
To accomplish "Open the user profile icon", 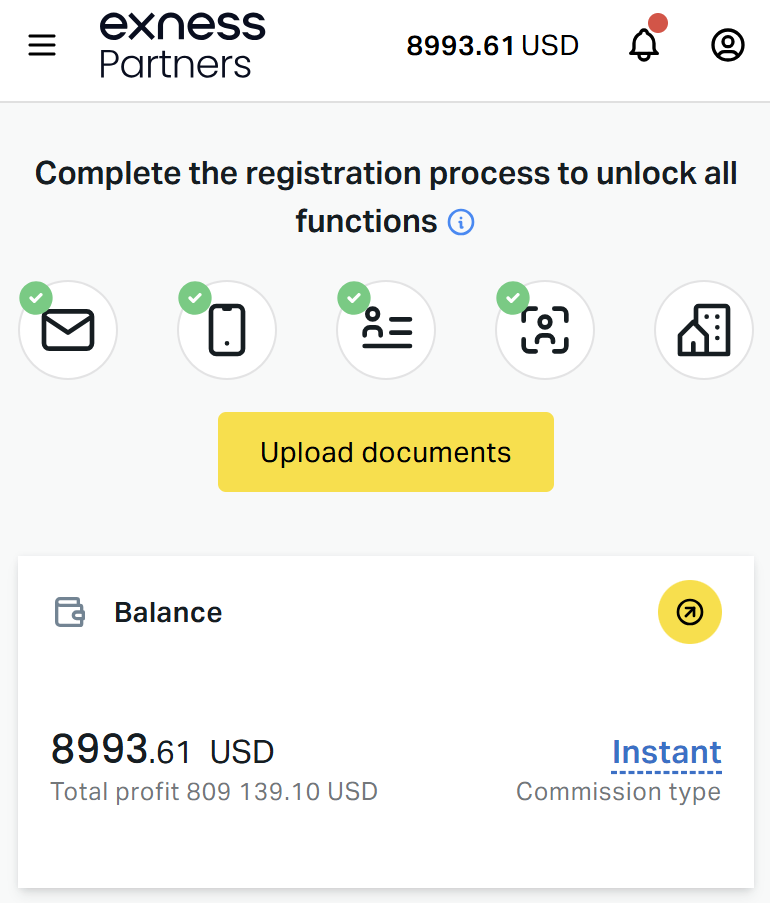I will (x=728, y=45).
